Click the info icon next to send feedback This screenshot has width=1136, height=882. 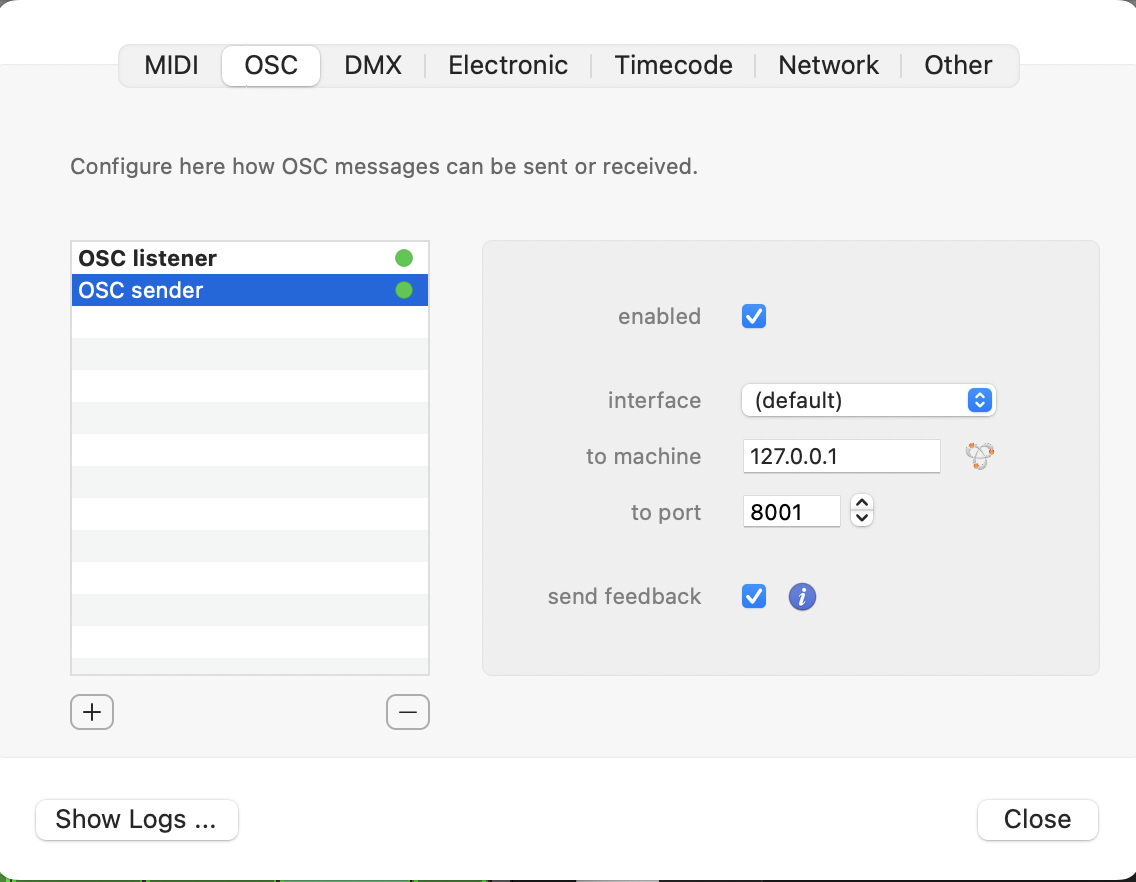[x=802, y=597]
